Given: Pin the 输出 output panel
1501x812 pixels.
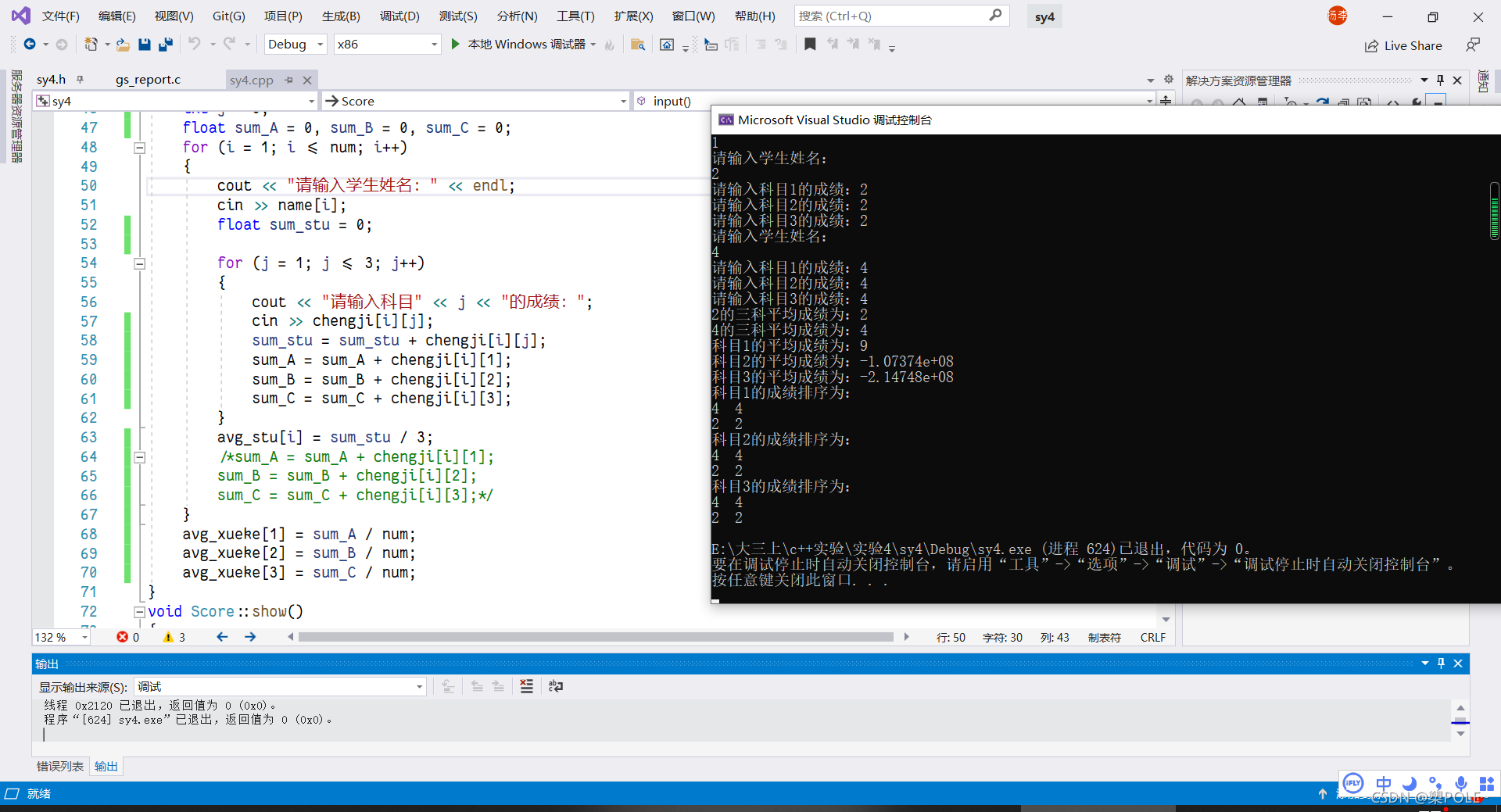Looking at the screenshot, I should point(1441,663).
